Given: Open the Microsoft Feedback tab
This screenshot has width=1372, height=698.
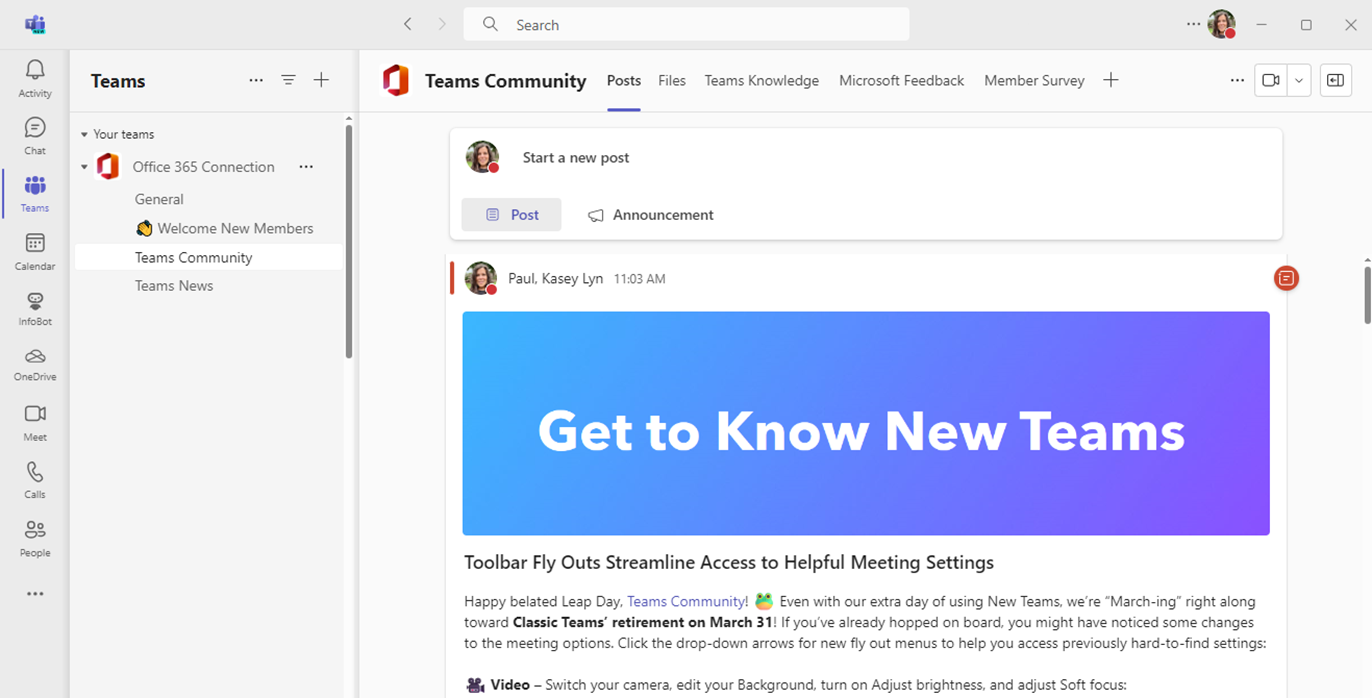Looking at the screenshot, I should coord(902,81).
